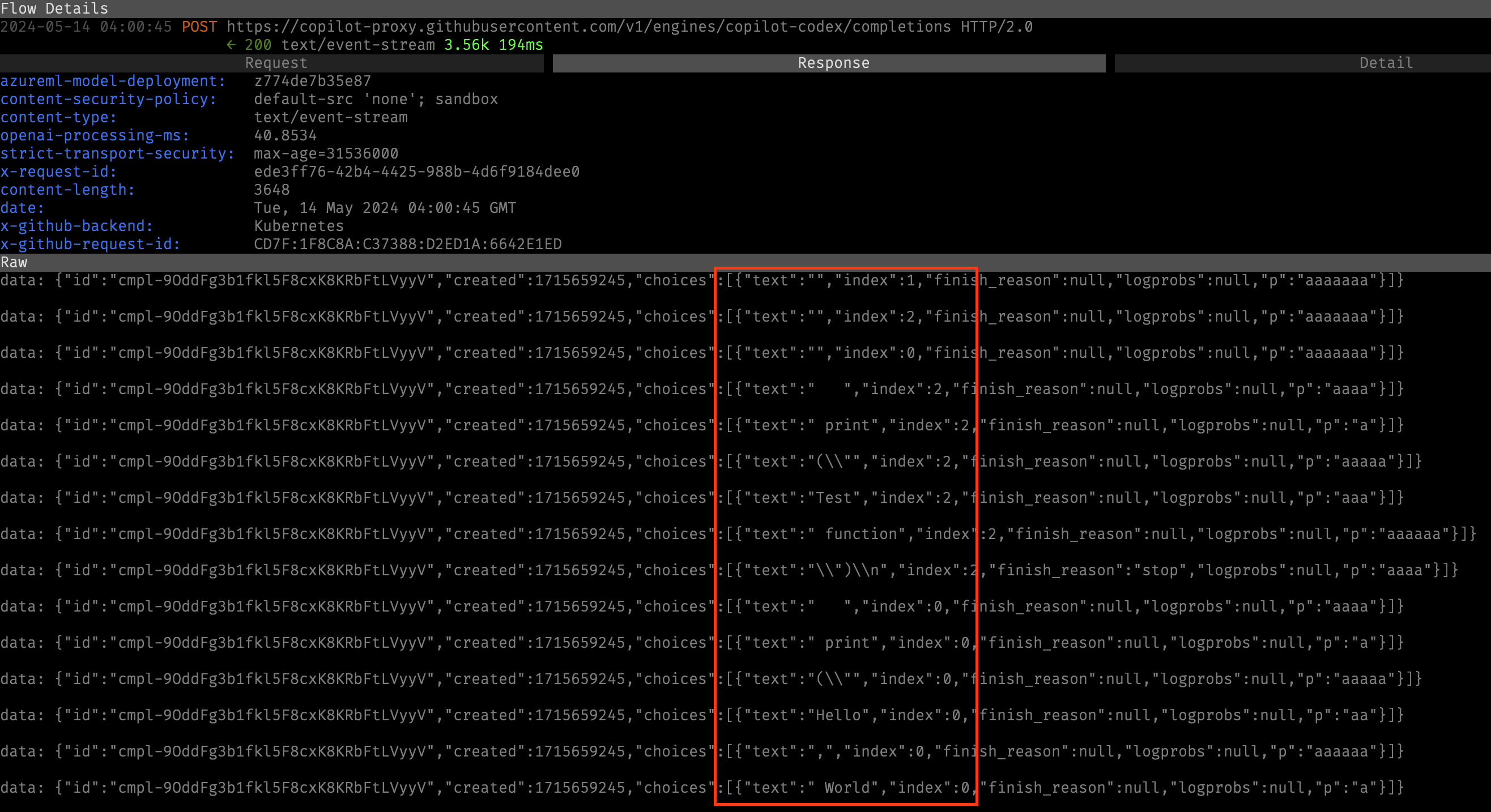Click the 194ms response time
This screenshot has height=812, width=1491.
pyautogui.click(x=521, y=45)
